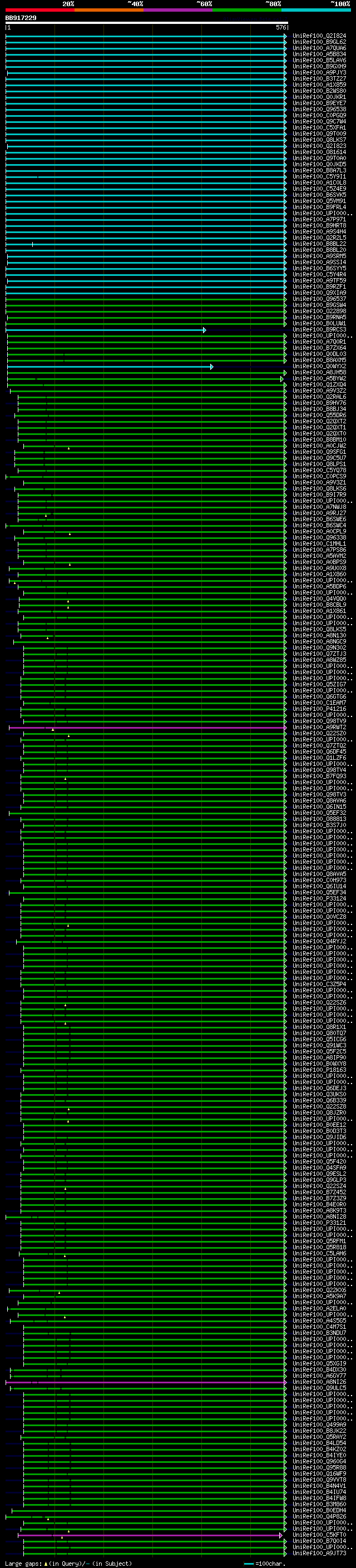The height and width of the screenshot is (1568, 356).
Task: Select the UniRef100_Q9T0A0 label
Action: [x=319, y=159]
